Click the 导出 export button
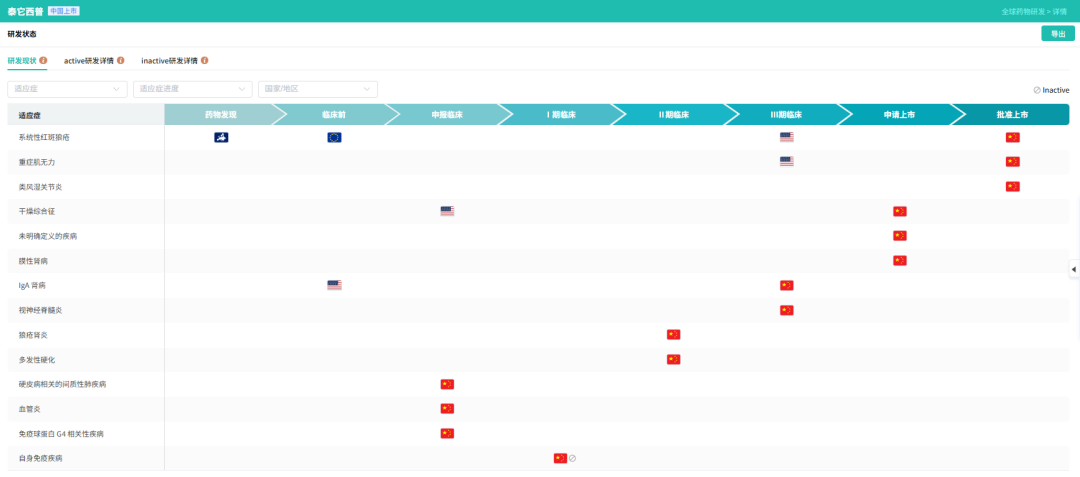Image resolution: width=1080 pixels, height=477 pixels. (1057, 34)
